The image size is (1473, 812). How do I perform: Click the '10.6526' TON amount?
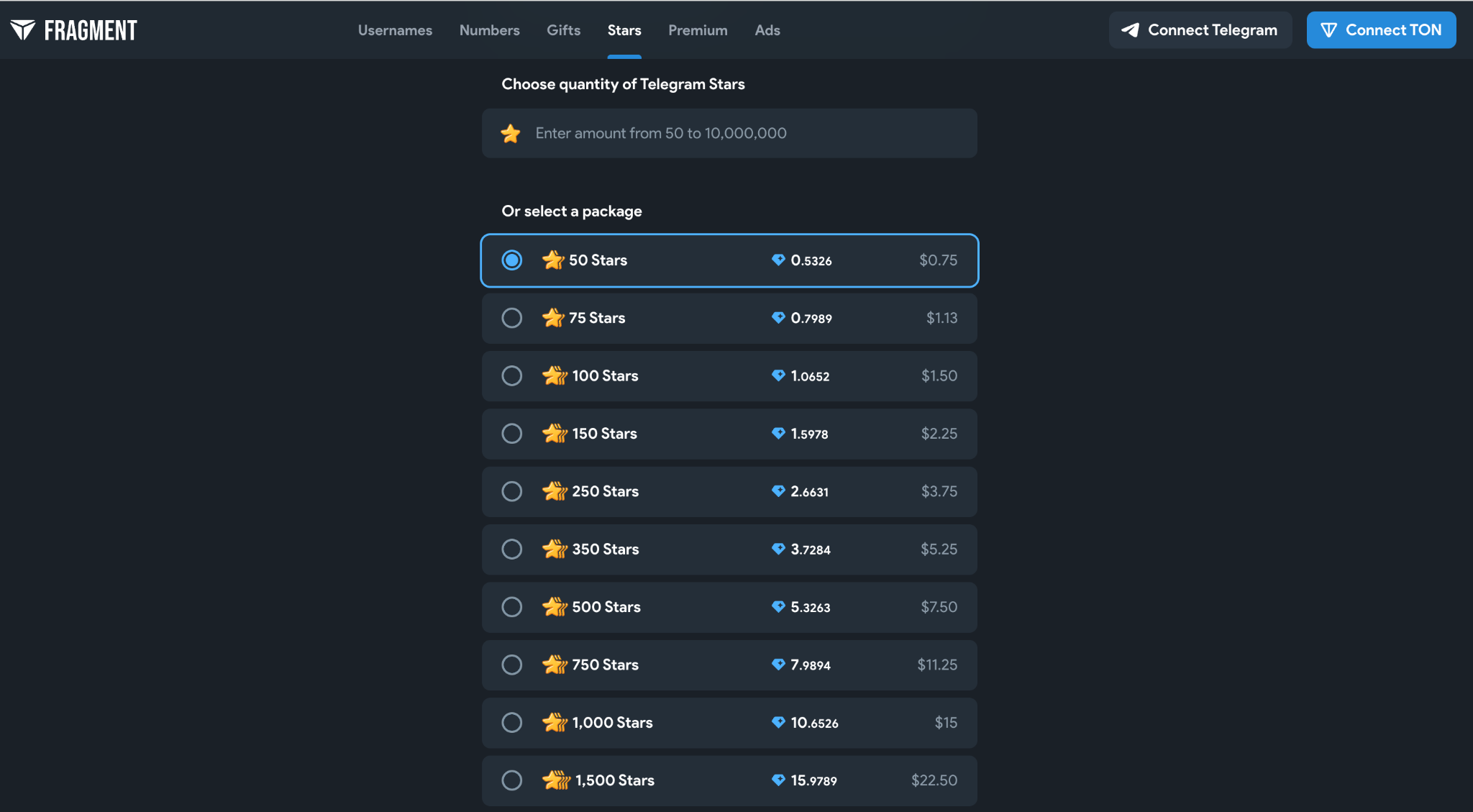pyautogui.click(x=814, y=722)
